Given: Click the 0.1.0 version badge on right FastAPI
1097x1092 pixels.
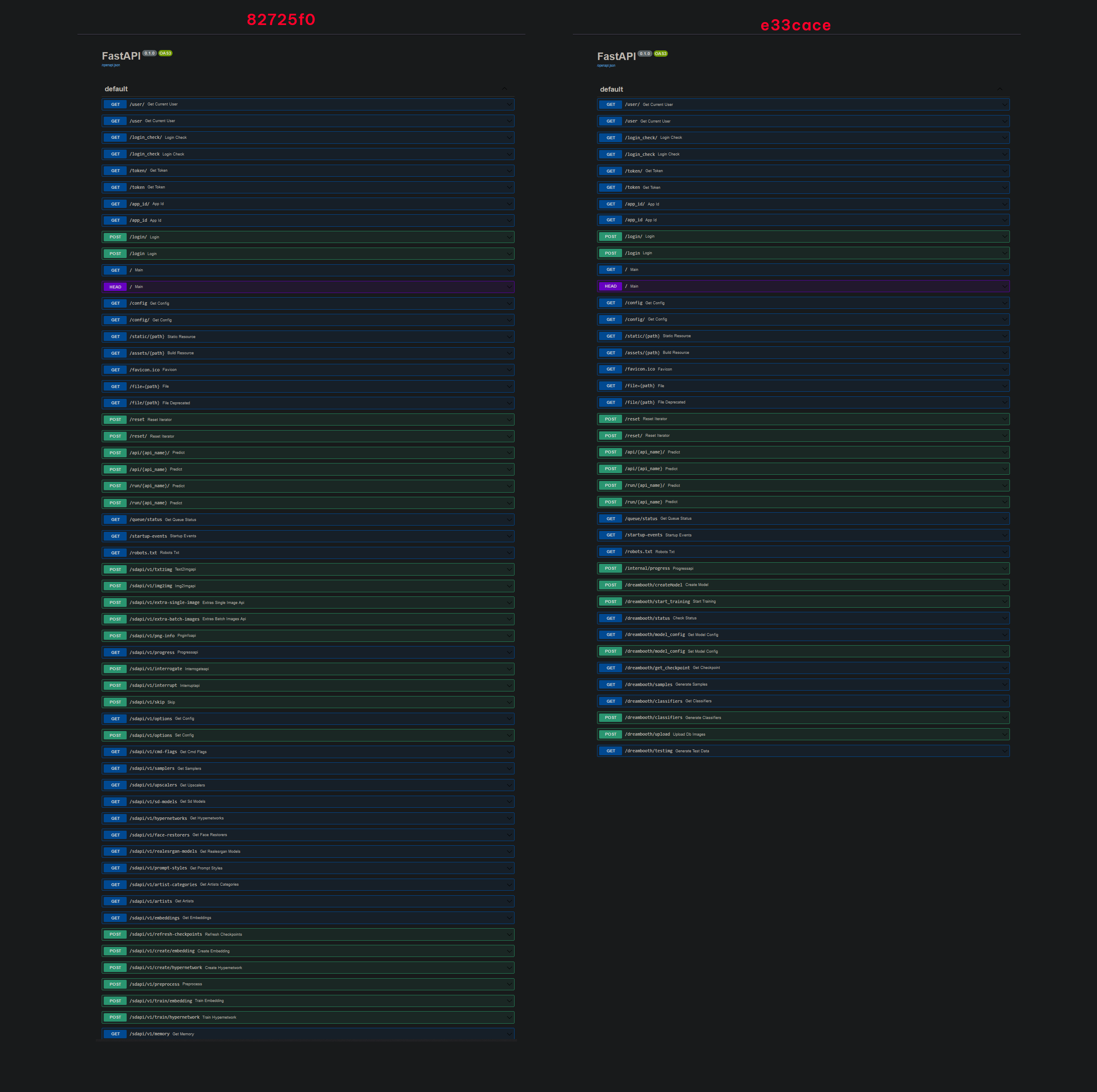Looking at the screenshot, I should click(x=646, y=53).
